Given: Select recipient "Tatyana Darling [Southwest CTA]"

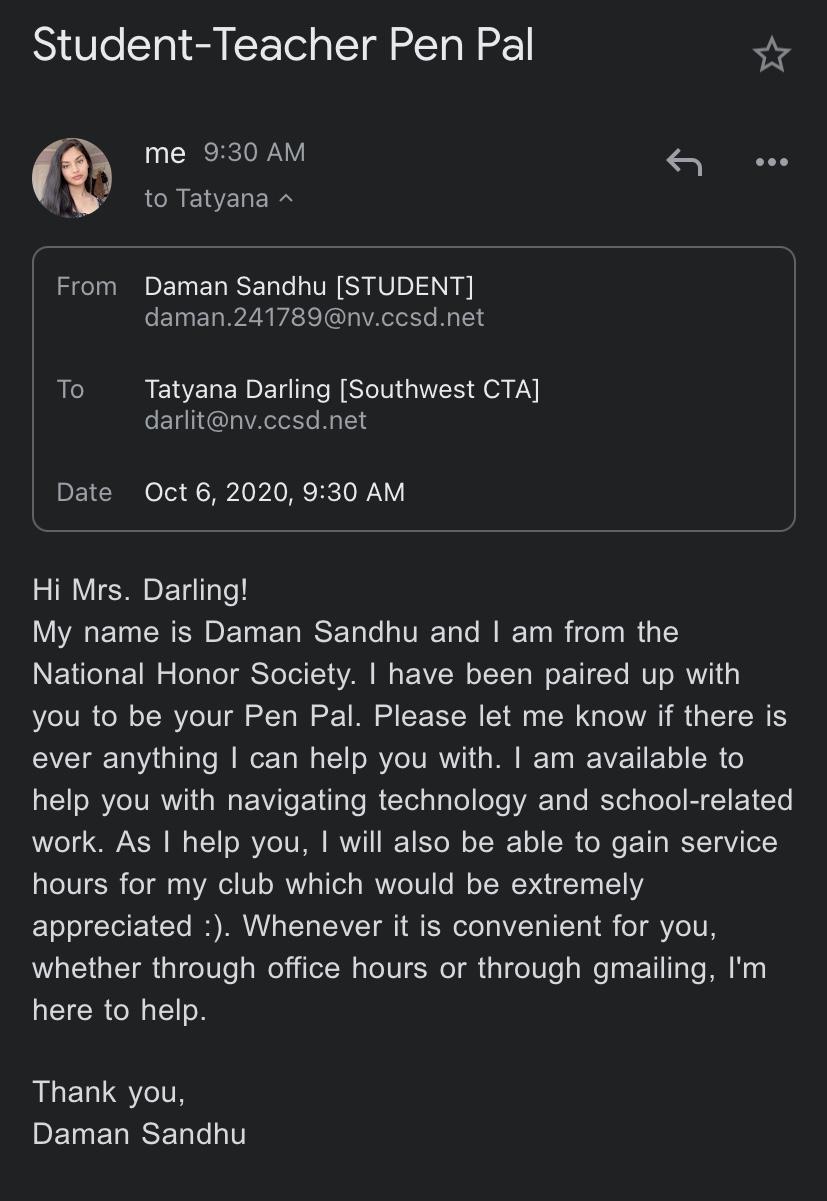Looking at the screenshot, I should (x=342, y=389).
